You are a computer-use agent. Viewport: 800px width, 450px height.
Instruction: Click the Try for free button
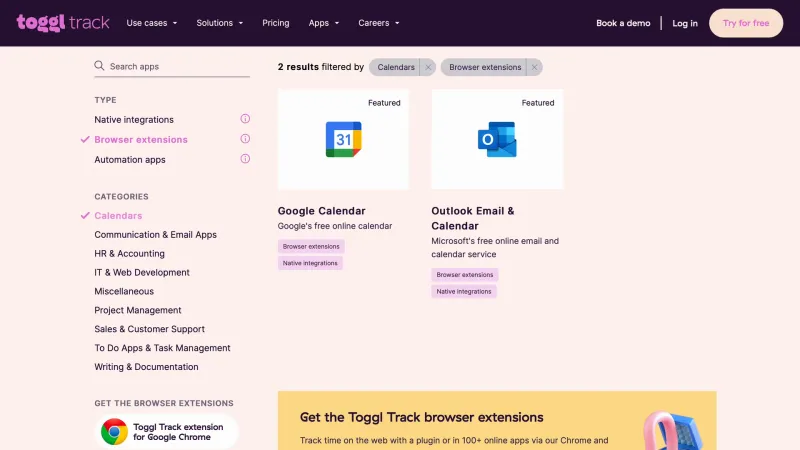tap(746, 23)
